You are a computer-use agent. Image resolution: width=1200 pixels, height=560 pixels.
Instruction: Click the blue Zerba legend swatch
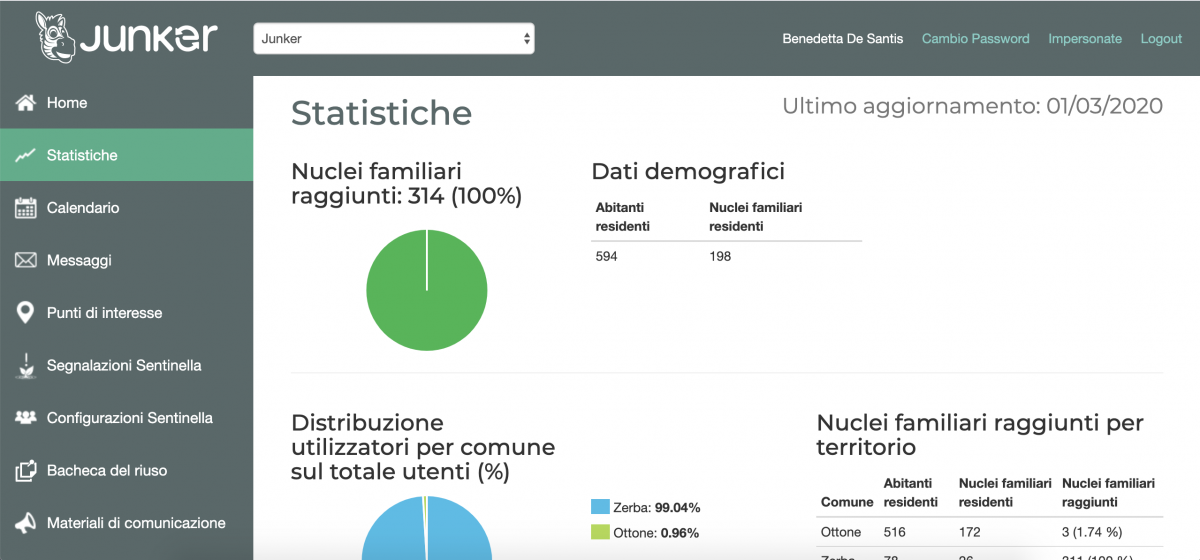pyautogui.click(x=600, y=507)
